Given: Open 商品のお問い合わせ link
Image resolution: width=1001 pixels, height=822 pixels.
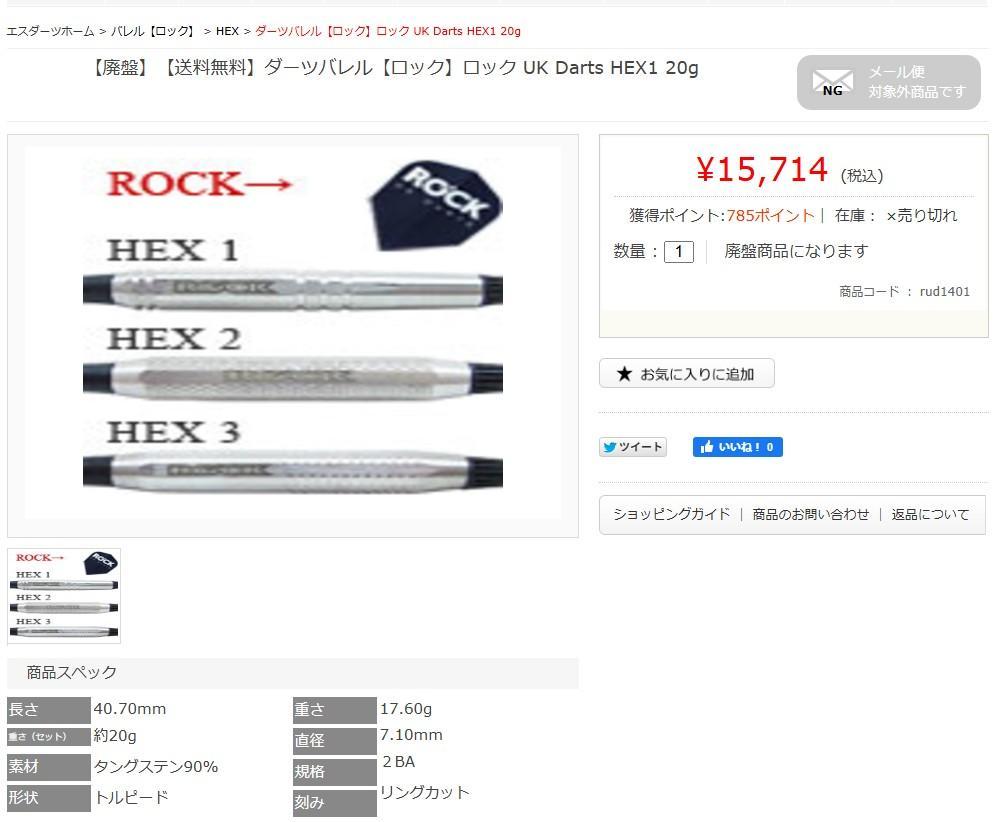Looking at the screenshot, I should pos(811,514).
